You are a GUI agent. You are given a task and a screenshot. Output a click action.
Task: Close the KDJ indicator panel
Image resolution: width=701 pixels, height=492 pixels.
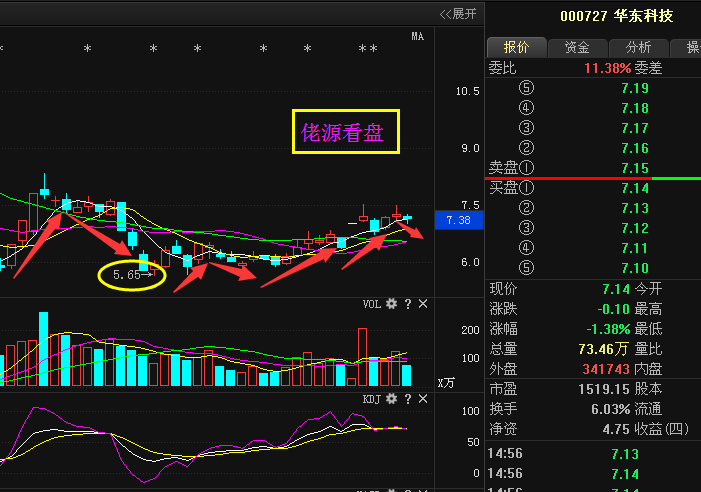coord(423,399)
